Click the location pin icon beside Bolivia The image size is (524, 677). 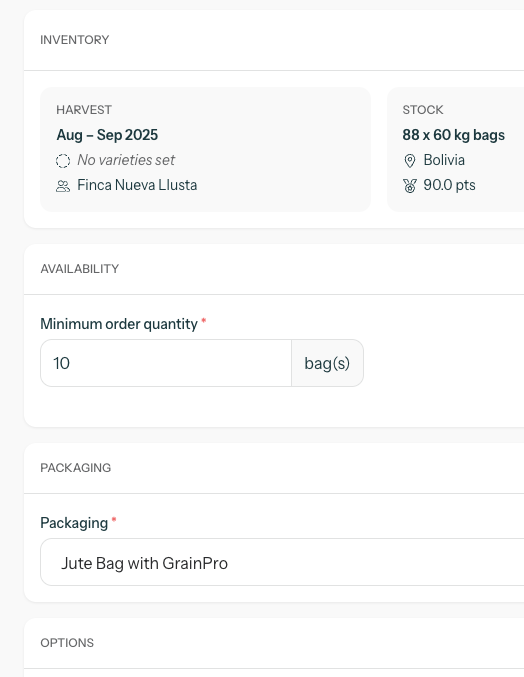coord(410,161)
